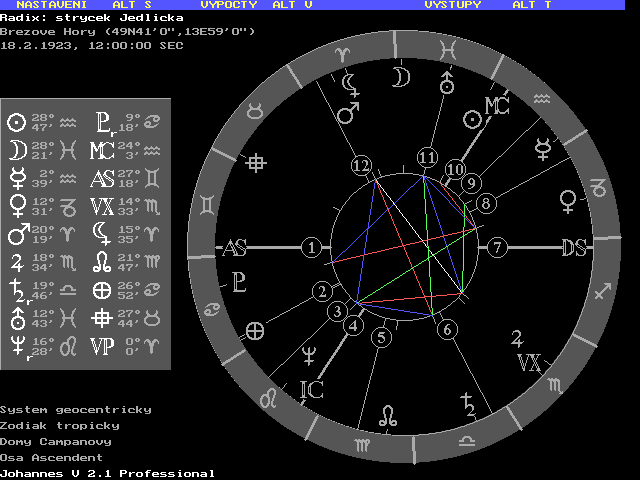Click the Mars symbol in the chart wheel
The width and height of the screenshot is (640, 480).
pos(348,115)
